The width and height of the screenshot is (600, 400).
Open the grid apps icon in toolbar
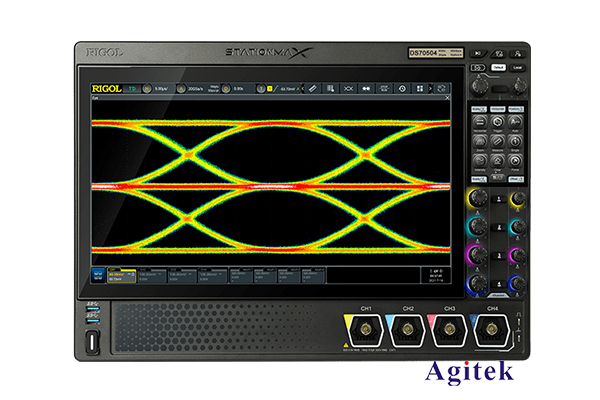(421, 88)
